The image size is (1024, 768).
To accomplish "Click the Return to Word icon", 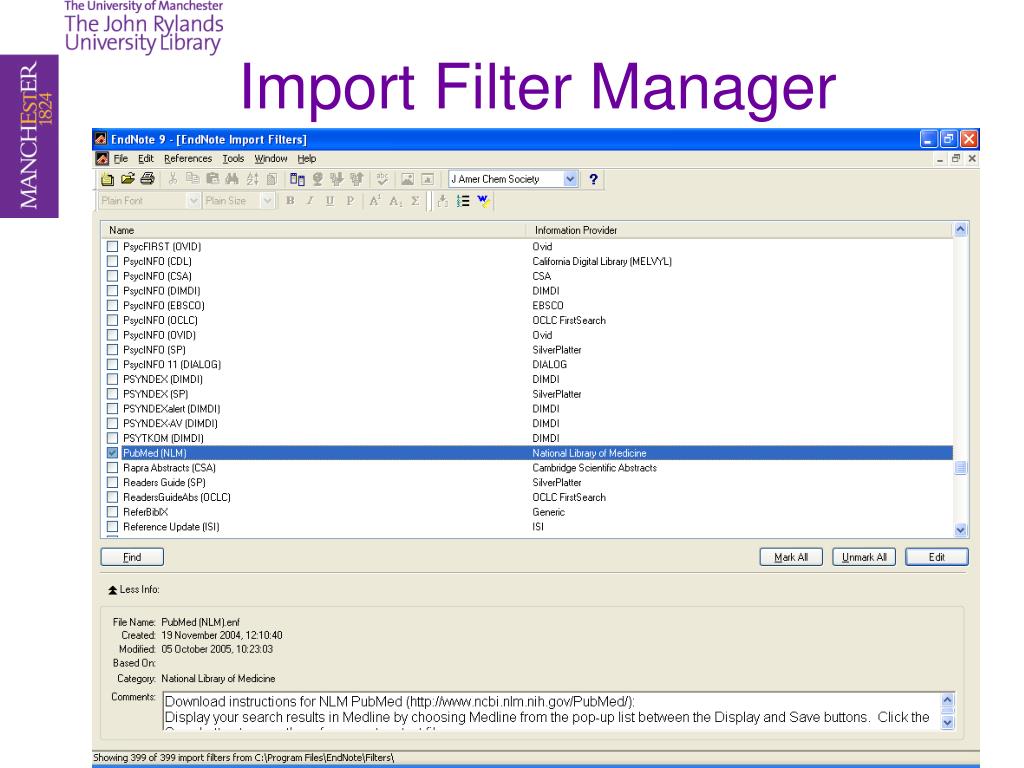I will click(483, 201).
